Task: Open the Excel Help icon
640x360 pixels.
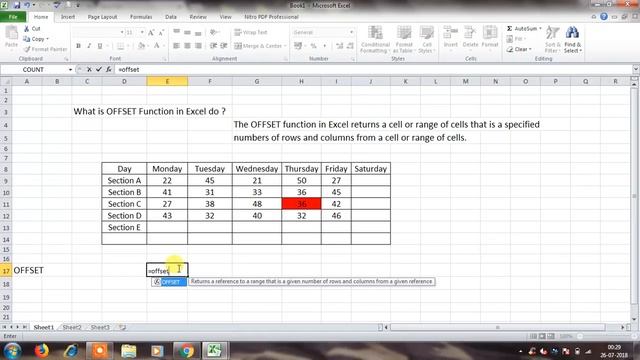Action: coord(604,17)
